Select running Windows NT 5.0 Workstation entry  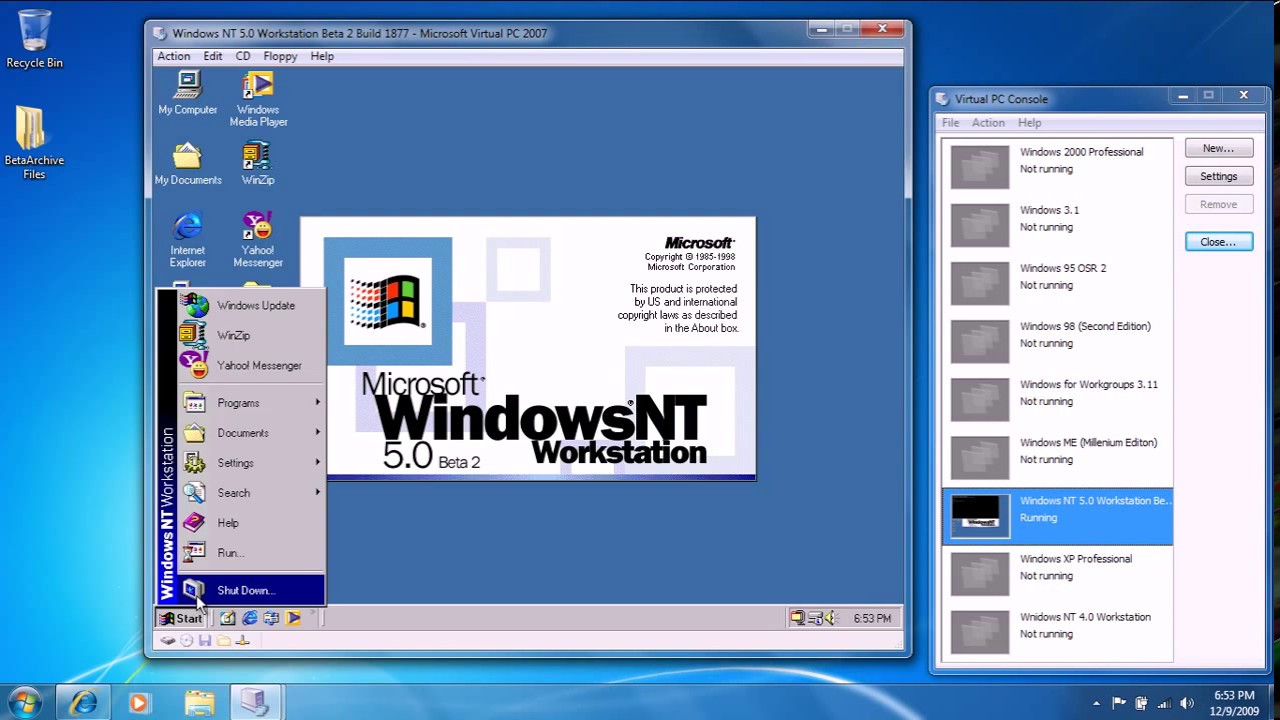[x=1057, y=515]
